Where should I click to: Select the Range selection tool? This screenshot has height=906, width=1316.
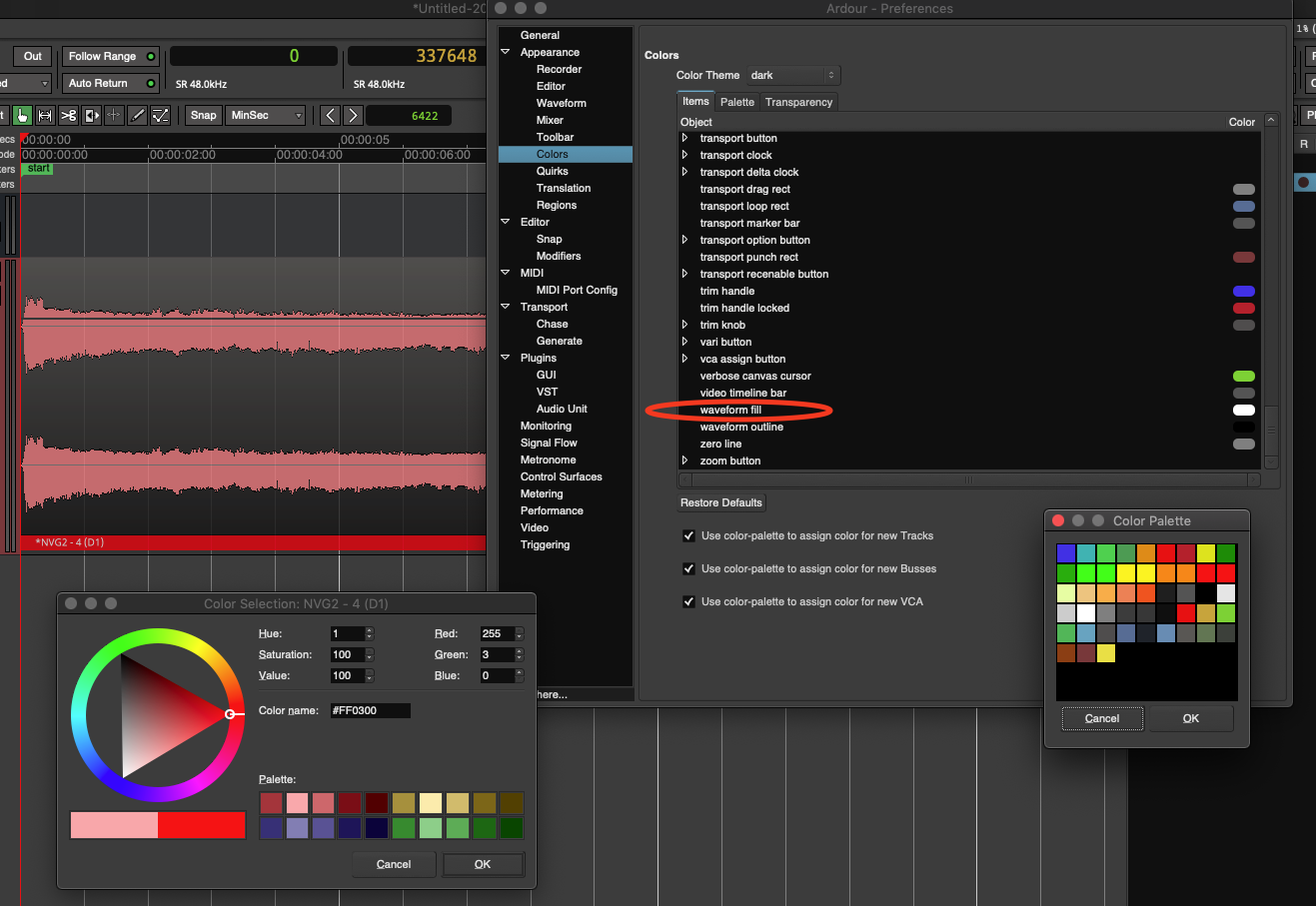click(x=45, y=116)
